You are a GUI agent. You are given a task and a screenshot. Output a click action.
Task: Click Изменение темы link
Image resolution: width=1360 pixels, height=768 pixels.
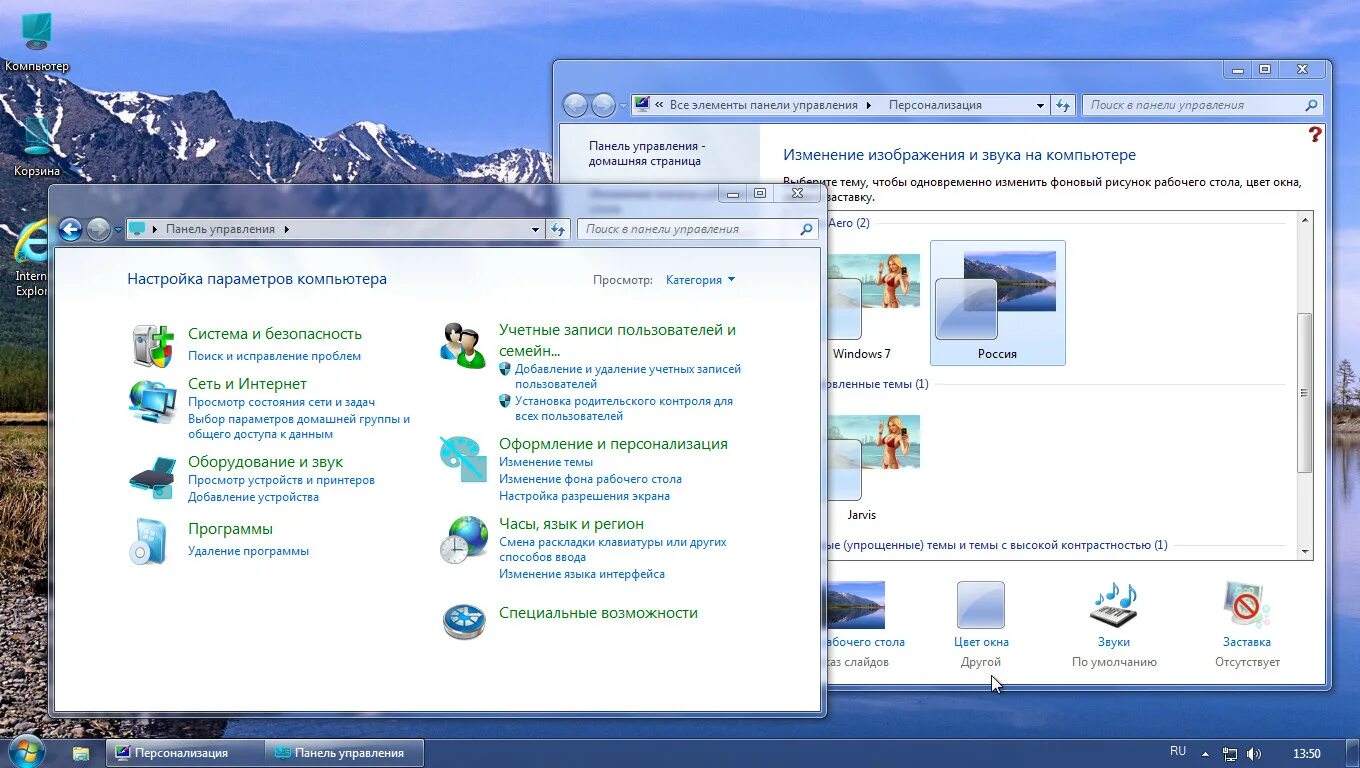(546, 462)
